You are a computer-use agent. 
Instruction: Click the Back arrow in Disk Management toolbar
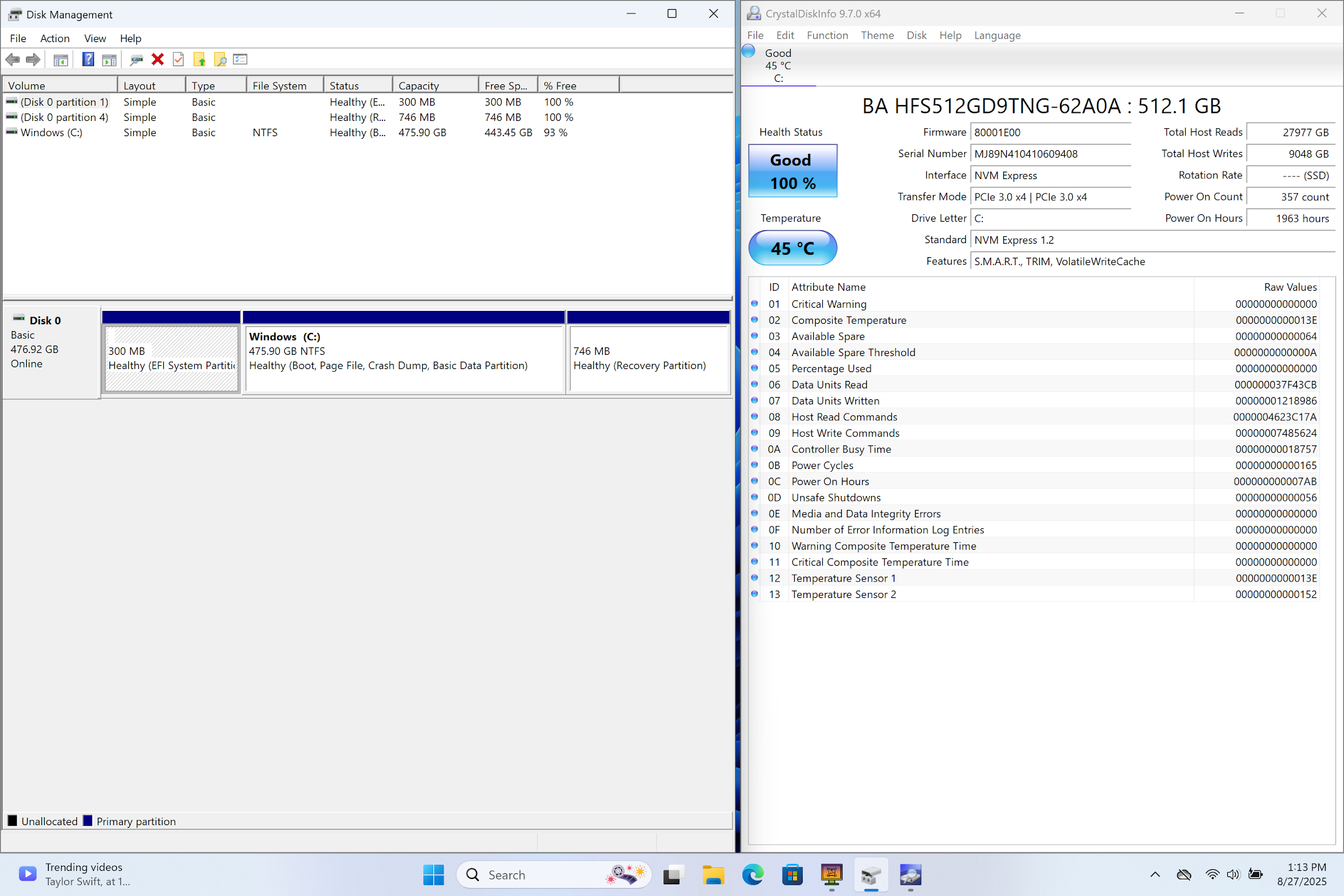point(12,59)
